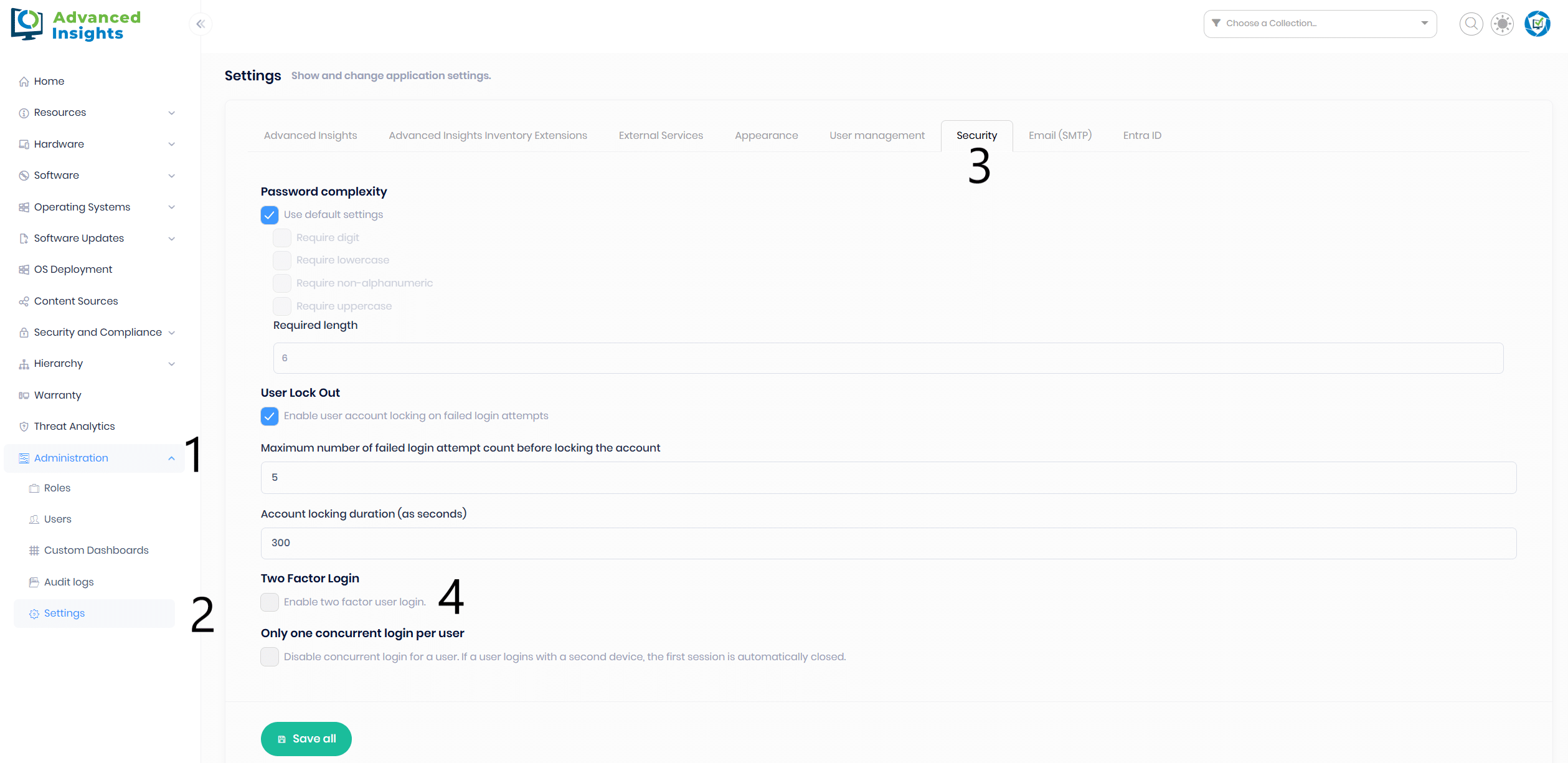Click the Audit logs icon
Screen dimensions: 1568x763
coord(34,582)
